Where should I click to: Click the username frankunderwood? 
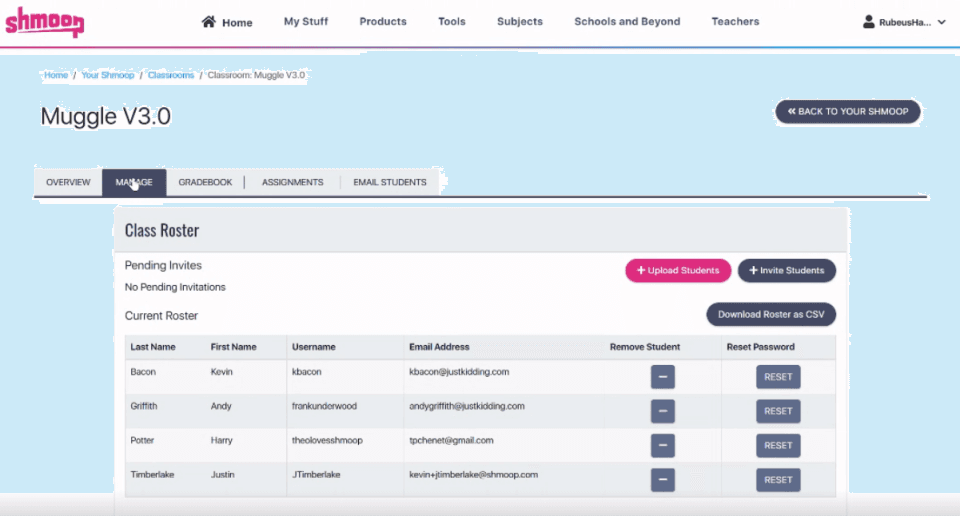[x=324, y=406]
